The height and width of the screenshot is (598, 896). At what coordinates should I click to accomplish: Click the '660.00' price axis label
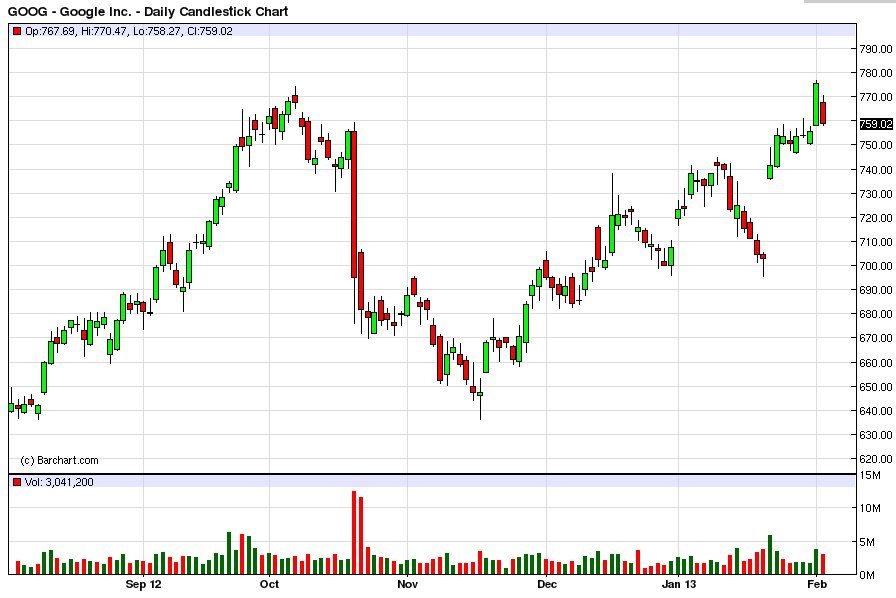point(875,362)
